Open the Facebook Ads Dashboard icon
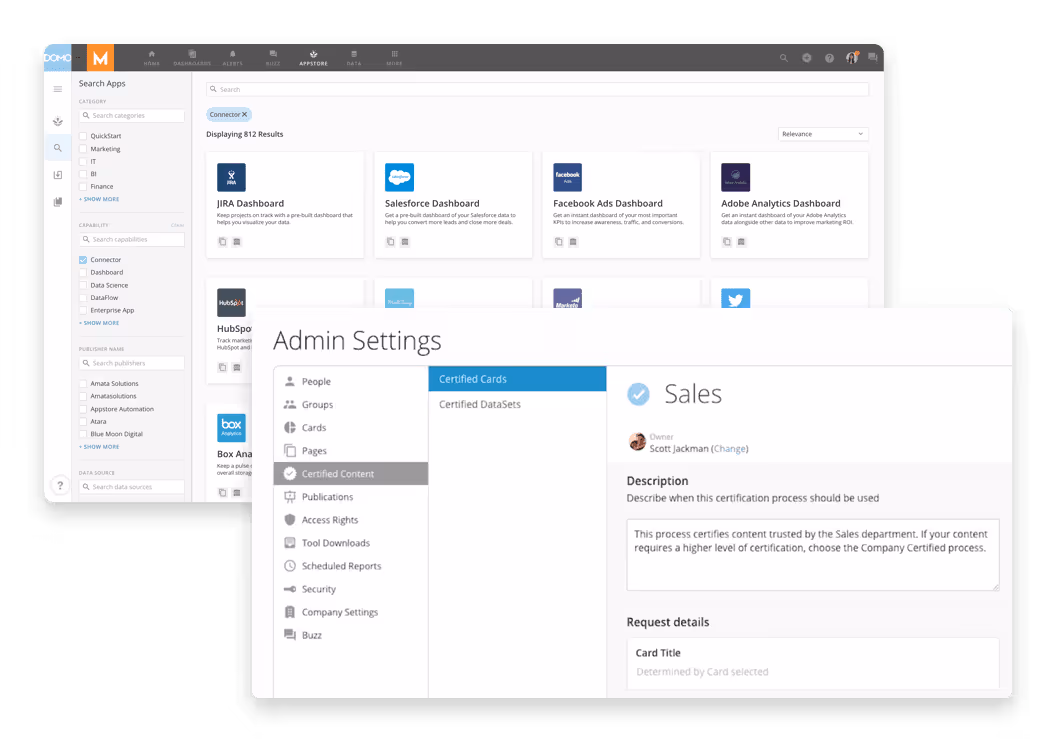Viewport: 1056px width, 742px height. click(x=567, y=177)
